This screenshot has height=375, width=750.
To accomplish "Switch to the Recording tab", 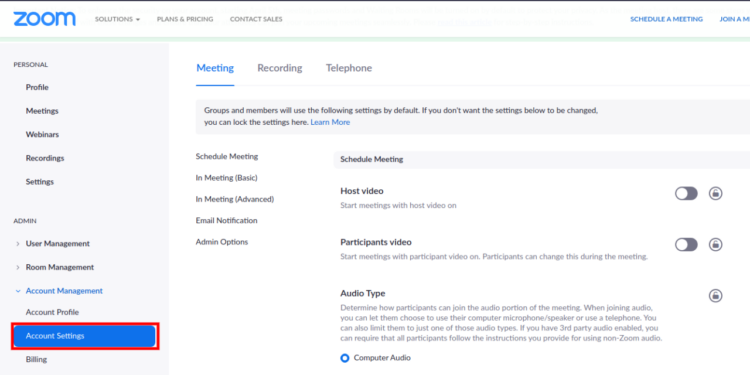I will tap(280, 68).
